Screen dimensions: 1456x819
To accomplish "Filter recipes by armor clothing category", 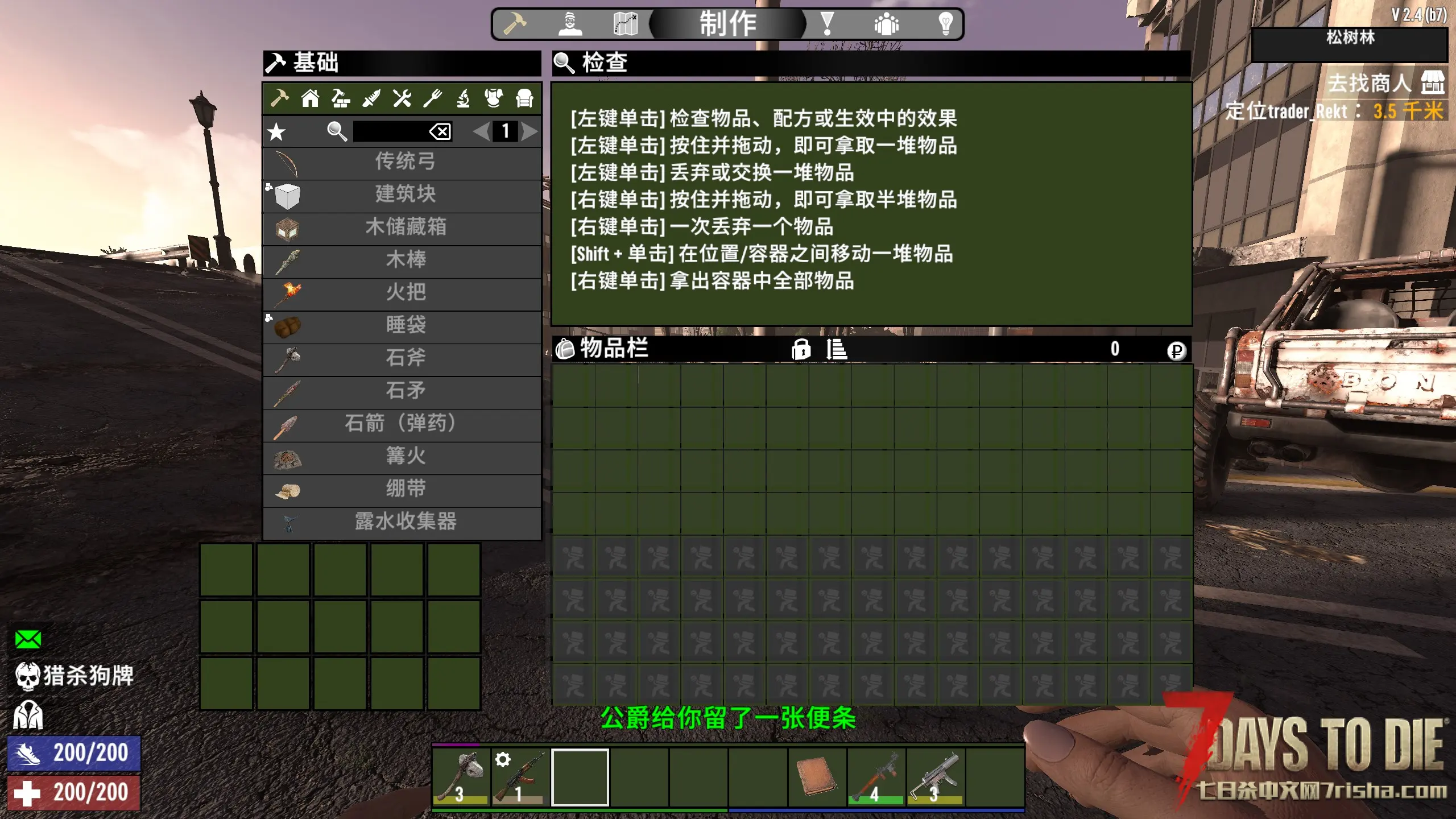I will pyautogui.click(x=494, y=99).
